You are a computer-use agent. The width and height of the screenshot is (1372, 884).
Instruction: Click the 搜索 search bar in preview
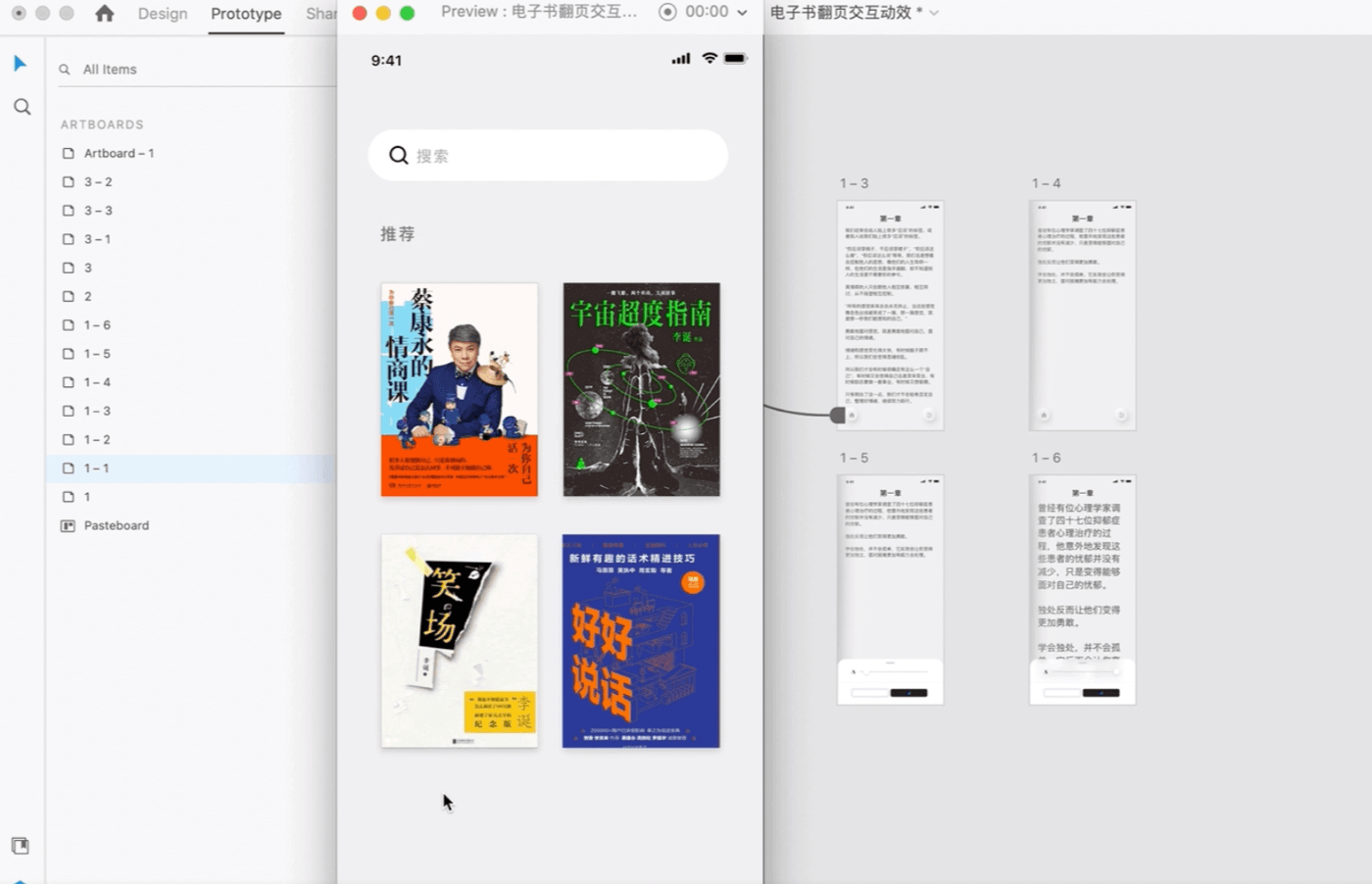click(x=548, y=155)
